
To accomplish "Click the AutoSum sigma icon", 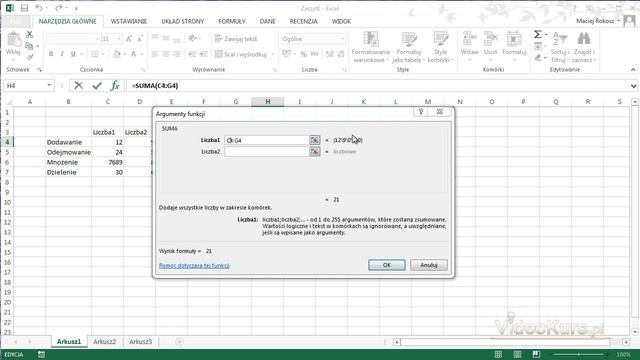I will [x=538, y=35].
